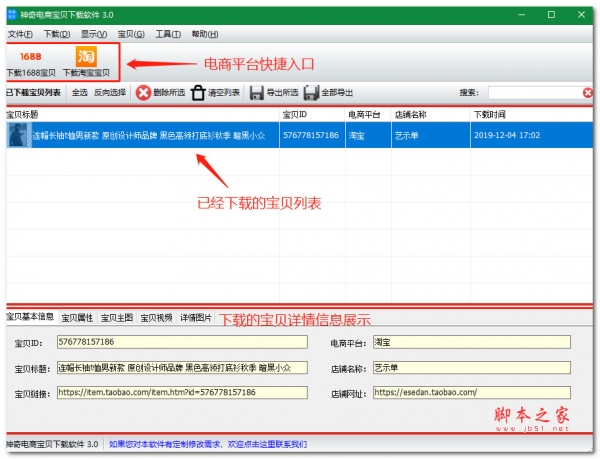Open the 文件(F) menu
The height and width of the screenshot is (459, 600).
pos(20,34)
